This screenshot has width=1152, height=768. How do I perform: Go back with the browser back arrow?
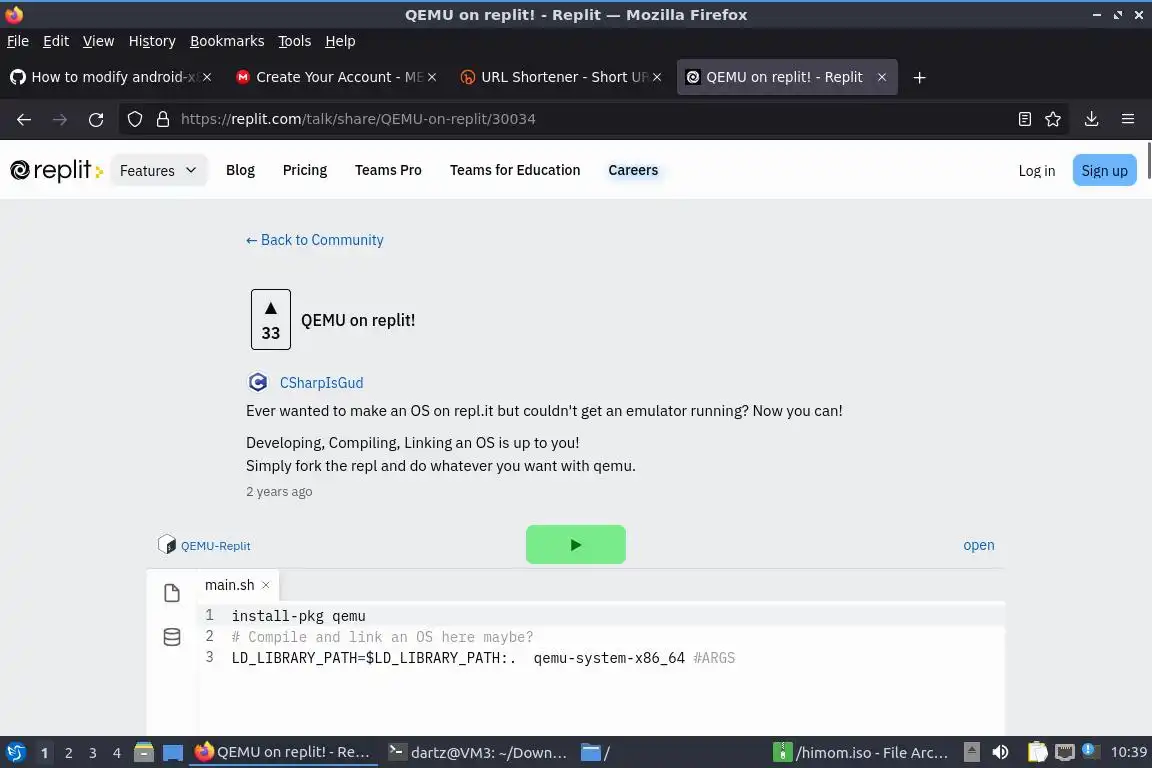24,119
